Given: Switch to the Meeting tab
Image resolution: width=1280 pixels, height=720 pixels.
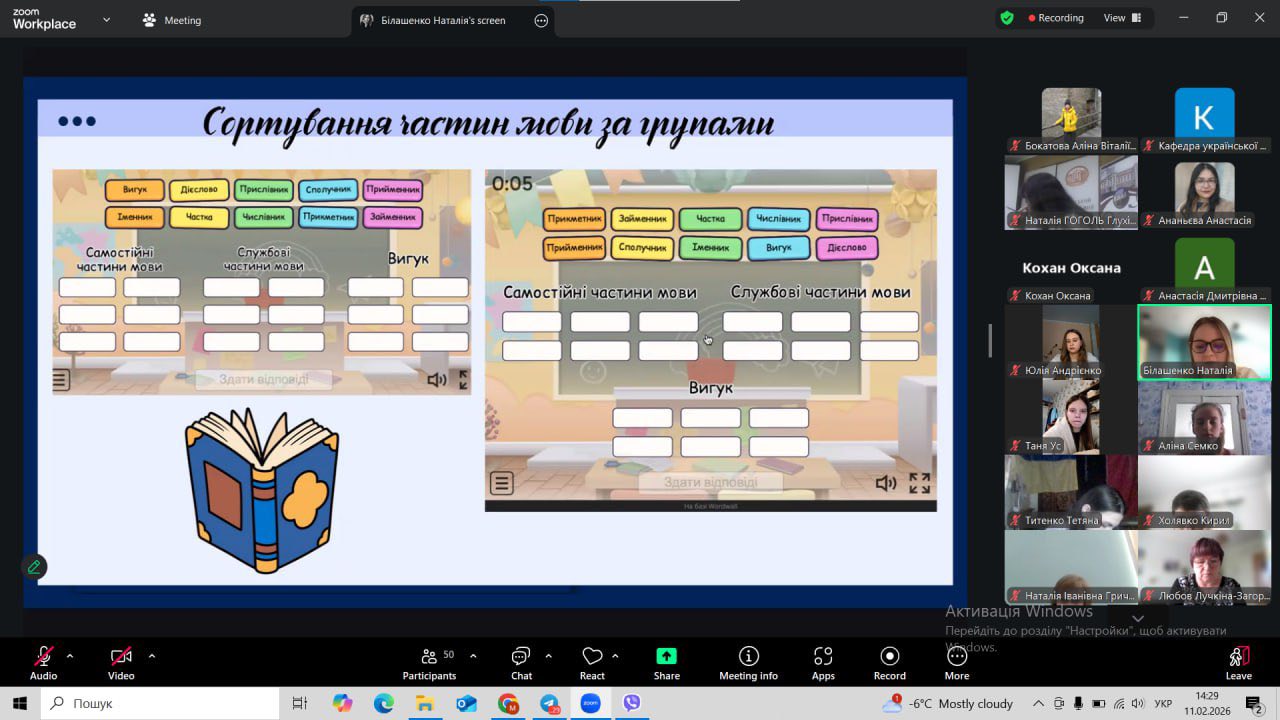Looking at the screenshot, I should [172, 20].
